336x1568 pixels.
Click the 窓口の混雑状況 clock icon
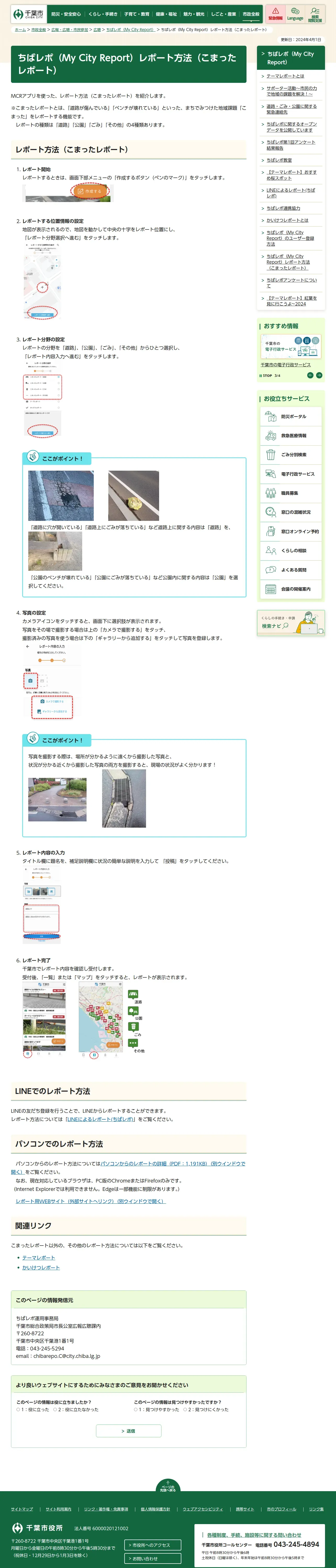tap(271, 512)
